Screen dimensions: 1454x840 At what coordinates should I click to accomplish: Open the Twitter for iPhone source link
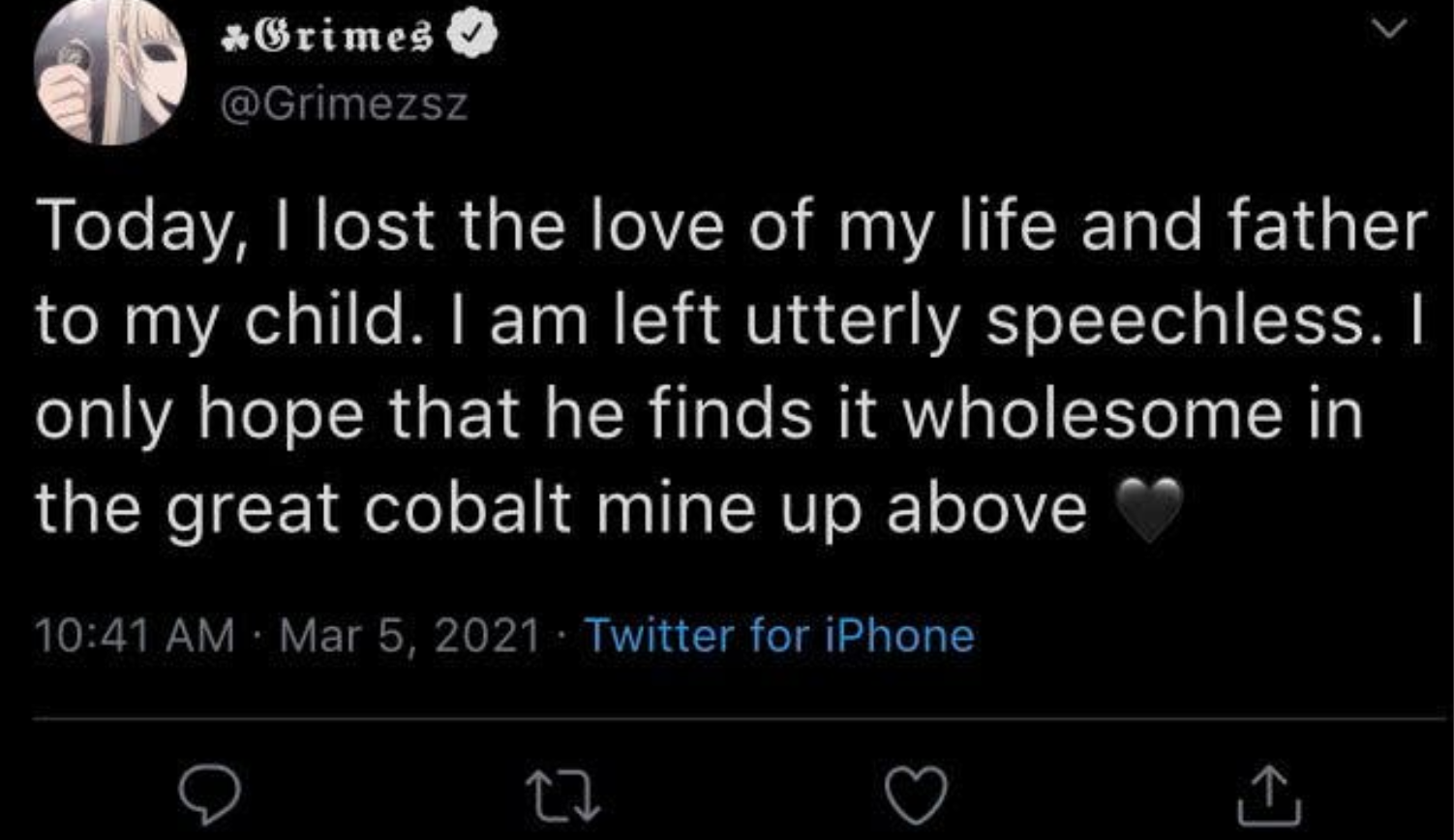[780, 636]
